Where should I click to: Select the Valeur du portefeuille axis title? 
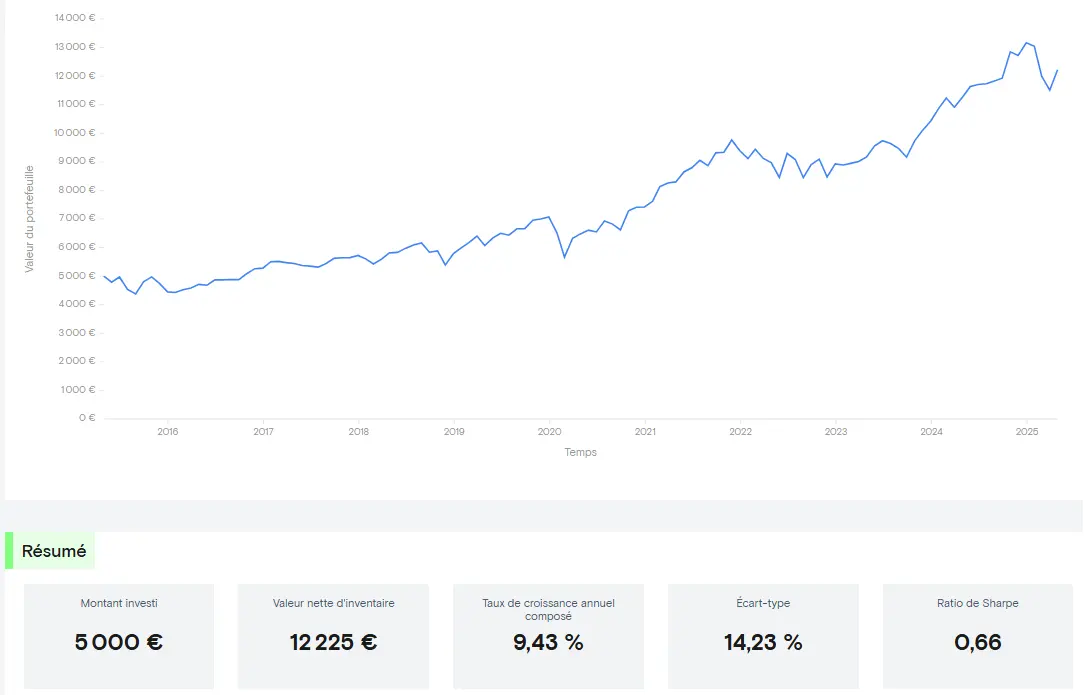(30, 218)
